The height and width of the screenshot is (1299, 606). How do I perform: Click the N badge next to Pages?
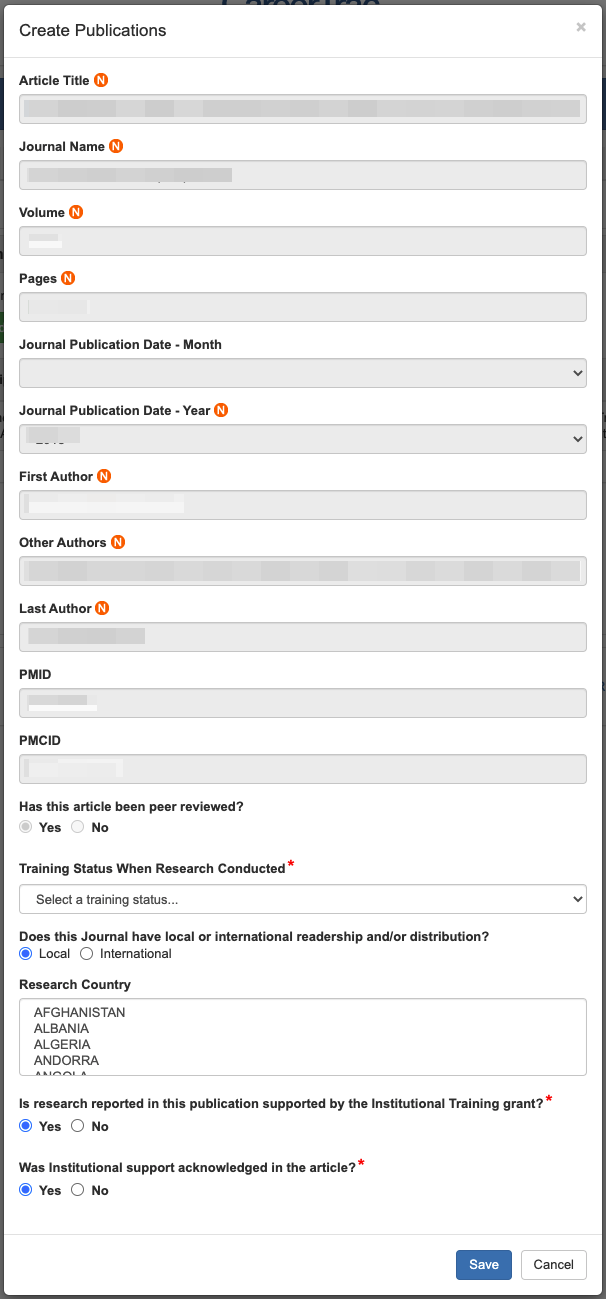tap(68, 278)
